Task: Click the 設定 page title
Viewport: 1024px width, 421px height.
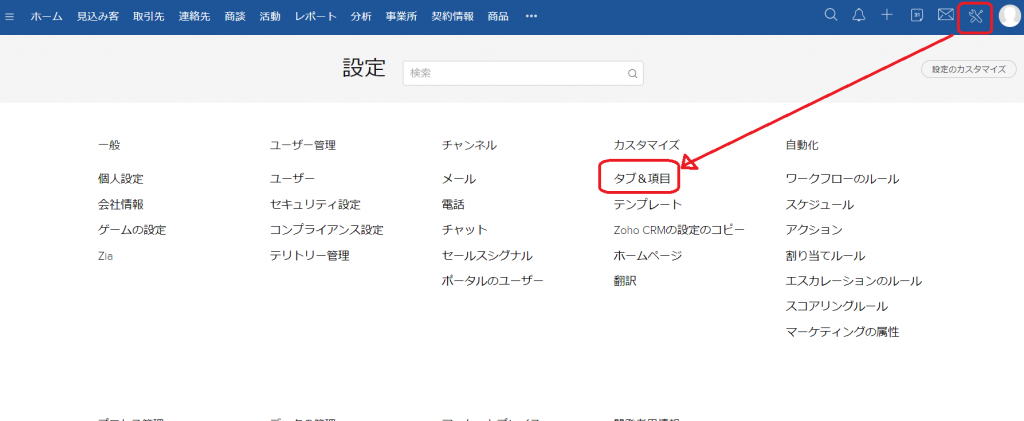Action: (x=364, y=68)
